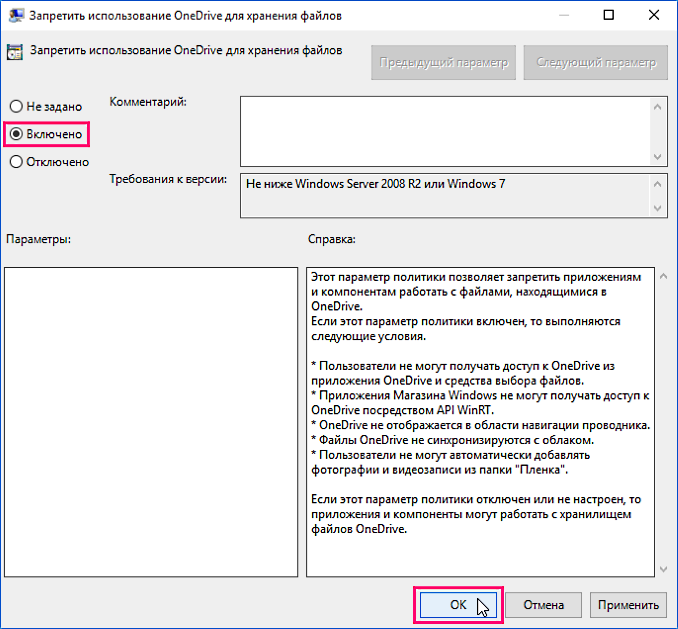Select the 'Не задано' radio button
Screen dimensions: 678x629
click(16, 106)
